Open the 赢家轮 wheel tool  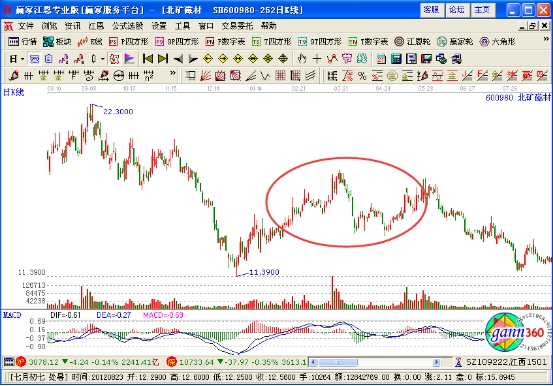(455, 42)
